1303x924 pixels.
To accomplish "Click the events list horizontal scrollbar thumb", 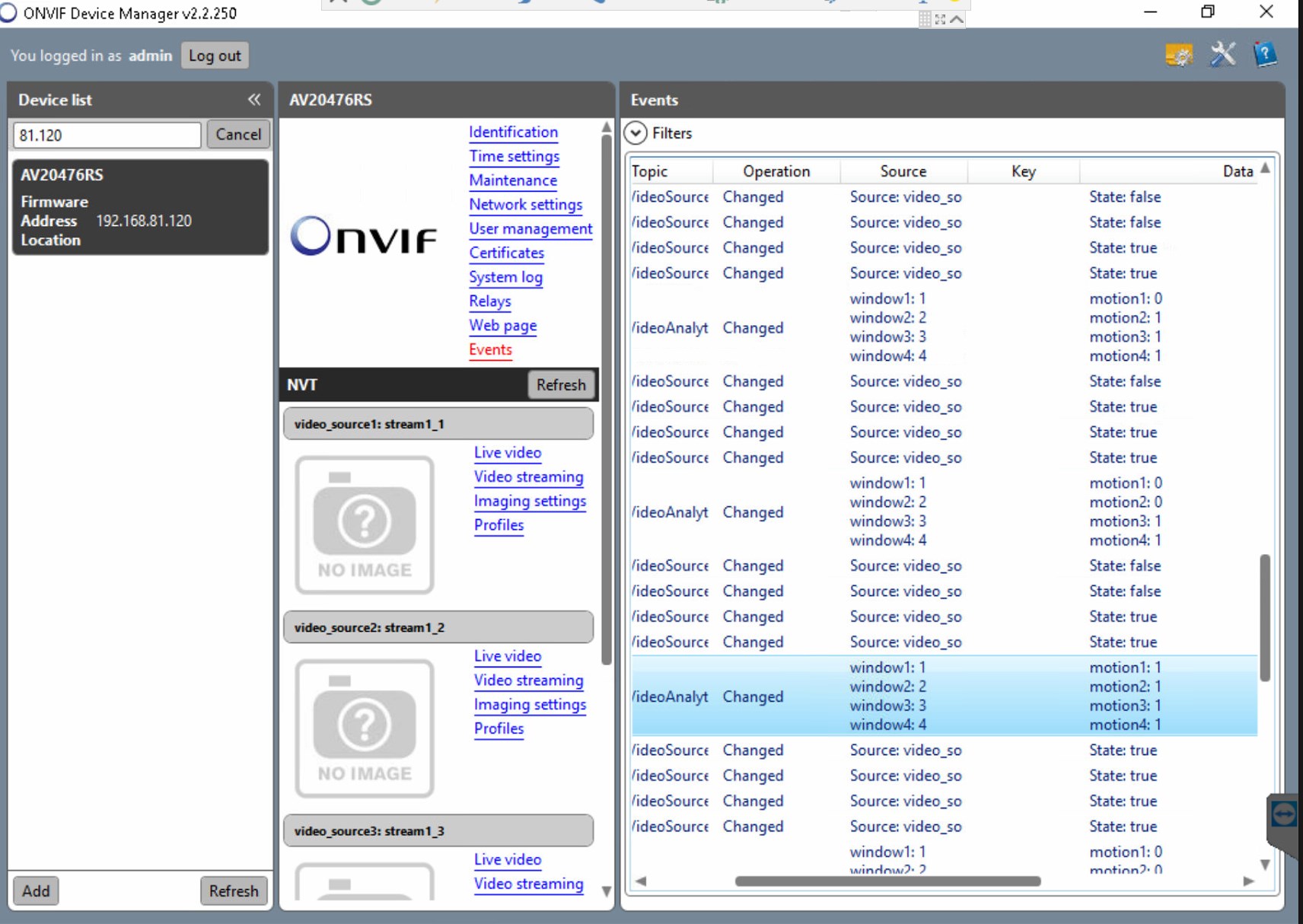I will 887,881.
